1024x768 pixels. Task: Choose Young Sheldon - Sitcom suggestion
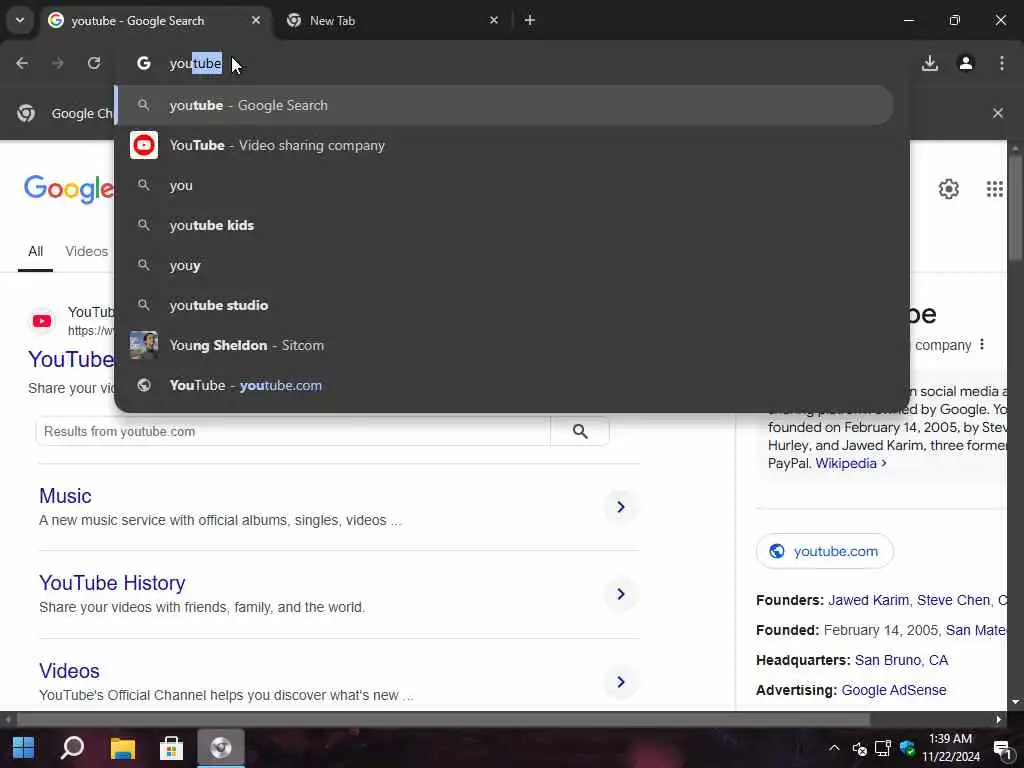coord(504,345)
